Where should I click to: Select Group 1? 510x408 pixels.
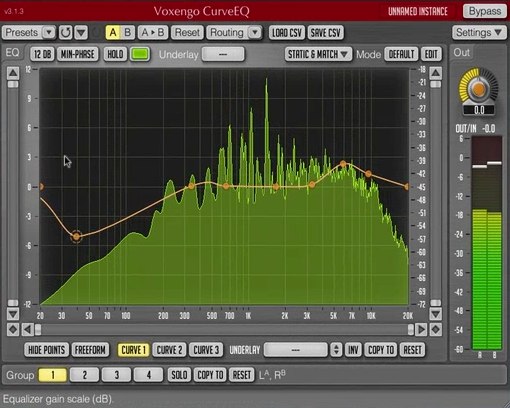point(53,375)
